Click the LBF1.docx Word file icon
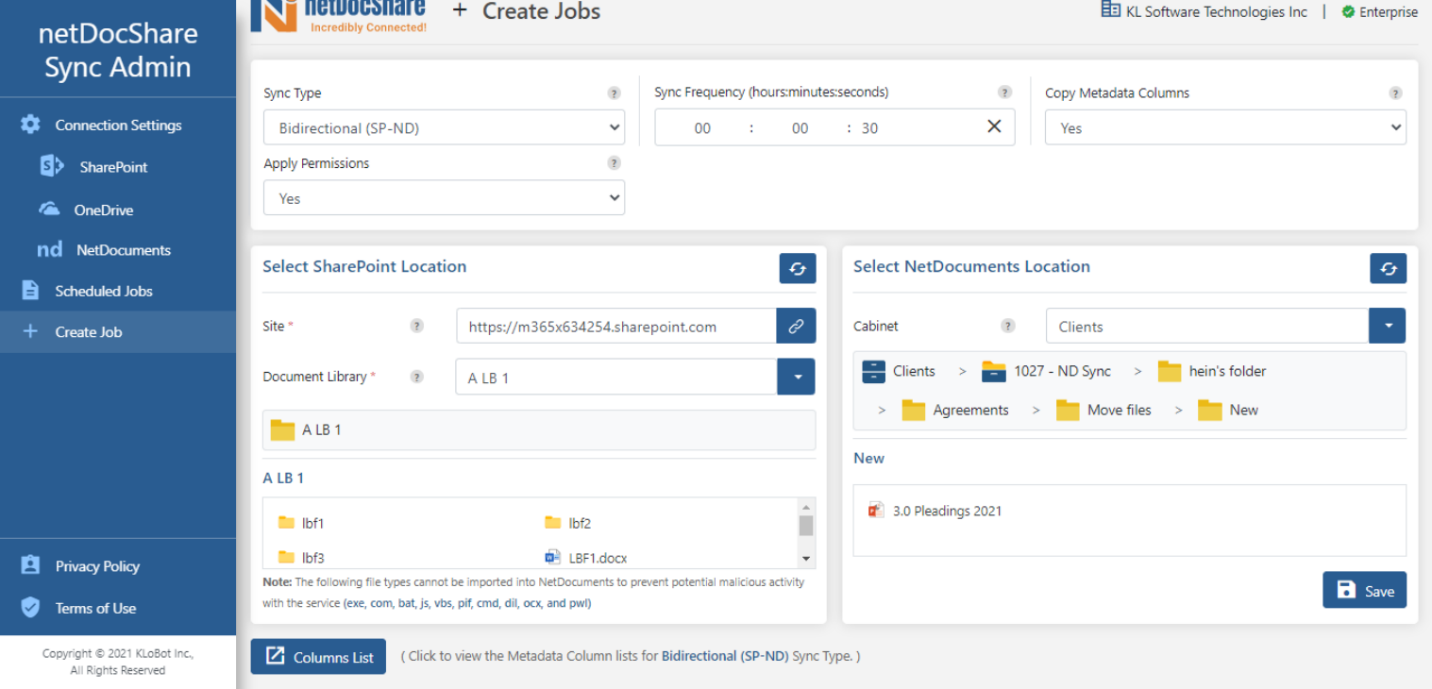Screen dimensions: 1432x689 coord(553,557)
